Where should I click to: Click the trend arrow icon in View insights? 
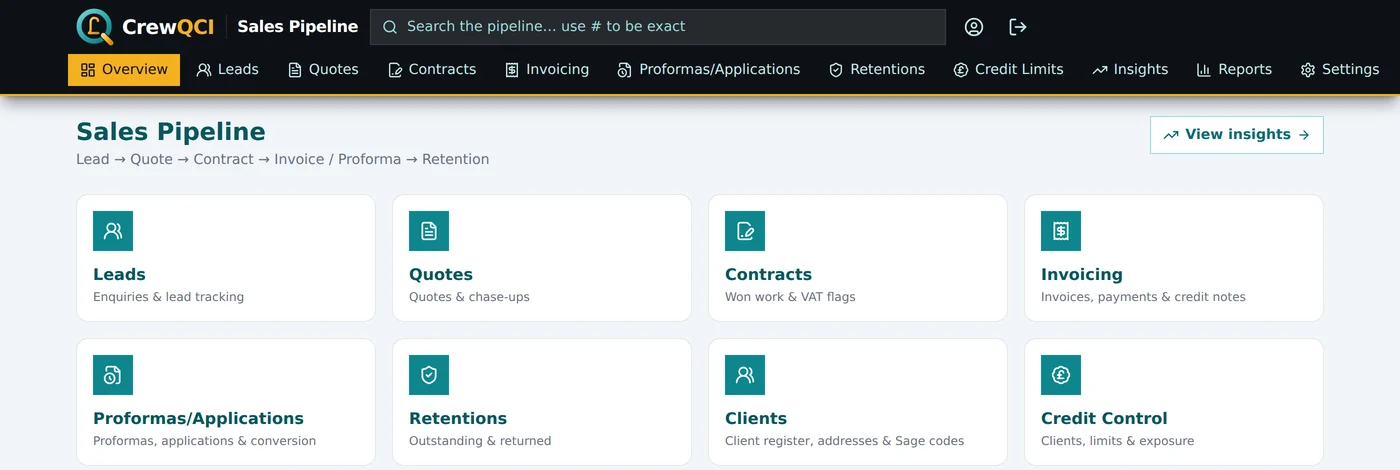pyautogui.click(x=1171, y=135)
